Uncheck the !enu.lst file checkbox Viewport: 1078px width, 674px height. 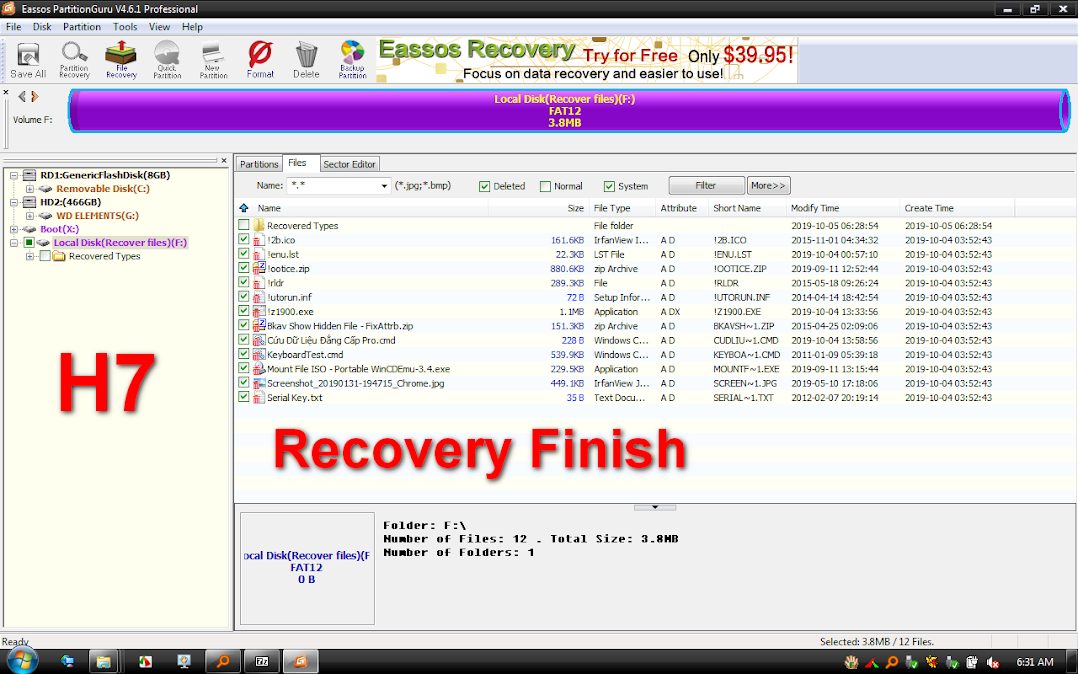pyautogui.click(x=243, y=254)
